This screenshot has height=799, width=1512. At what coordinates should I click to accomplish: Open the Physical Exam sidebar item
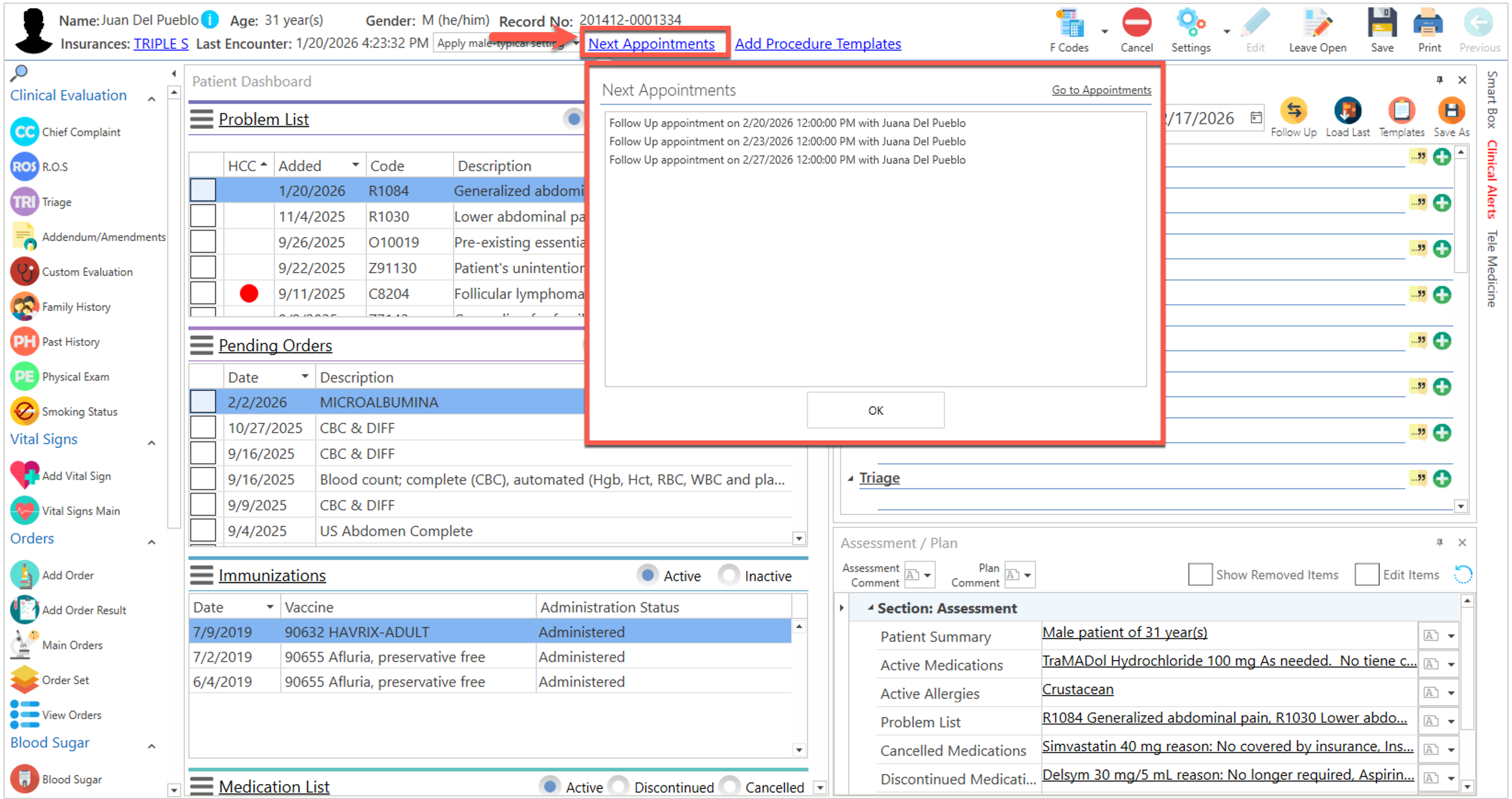tap(75, 377)
